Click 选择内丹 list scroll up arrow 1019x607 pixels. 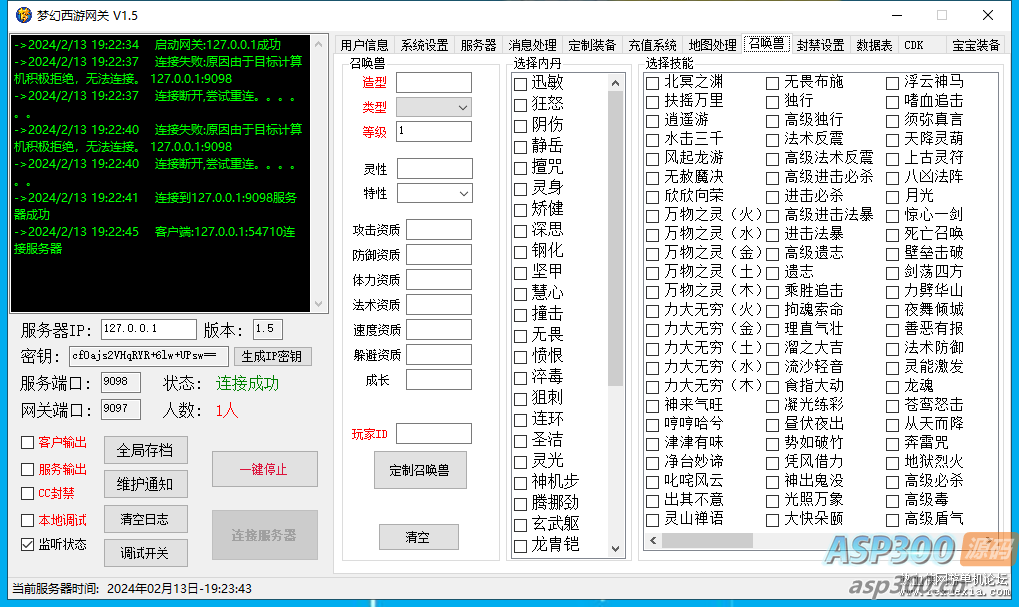pos(616,81)
